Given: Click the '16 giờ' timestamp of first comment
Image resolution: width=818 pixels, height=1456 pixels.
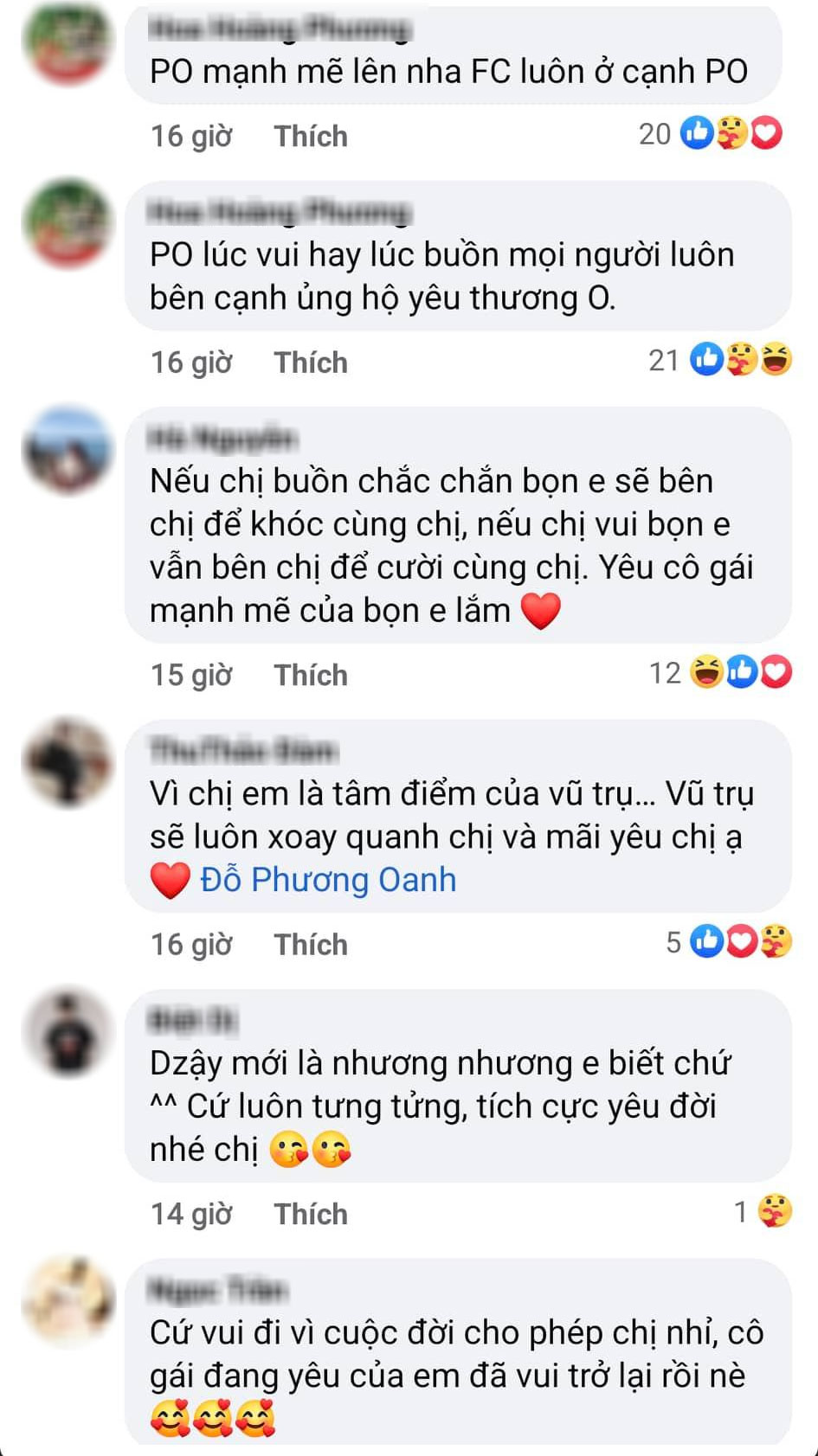Looking at the screenshot, I should point(191,136).
